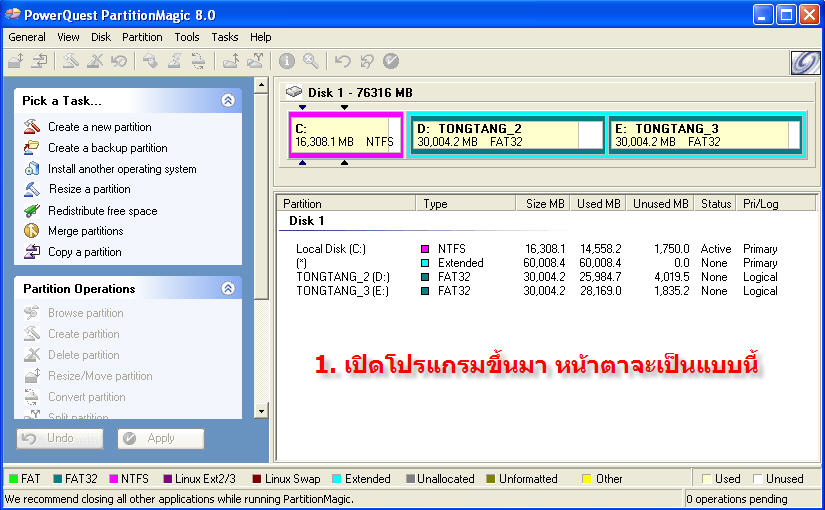Click the magenta NTFS legend swatch

pos(113,478)
